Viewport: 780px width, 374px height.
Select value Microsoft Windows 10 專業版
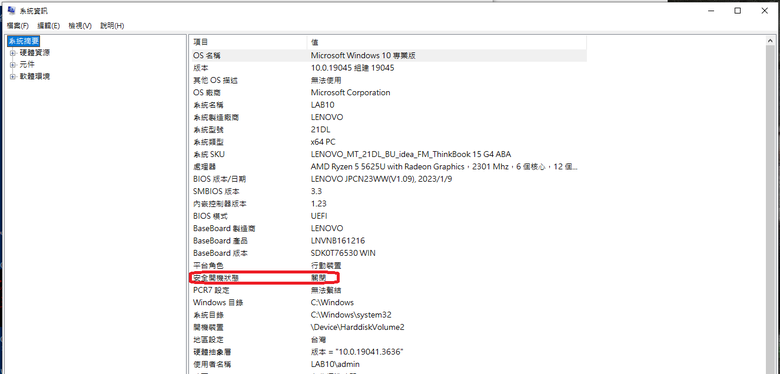tap(363, 56)
